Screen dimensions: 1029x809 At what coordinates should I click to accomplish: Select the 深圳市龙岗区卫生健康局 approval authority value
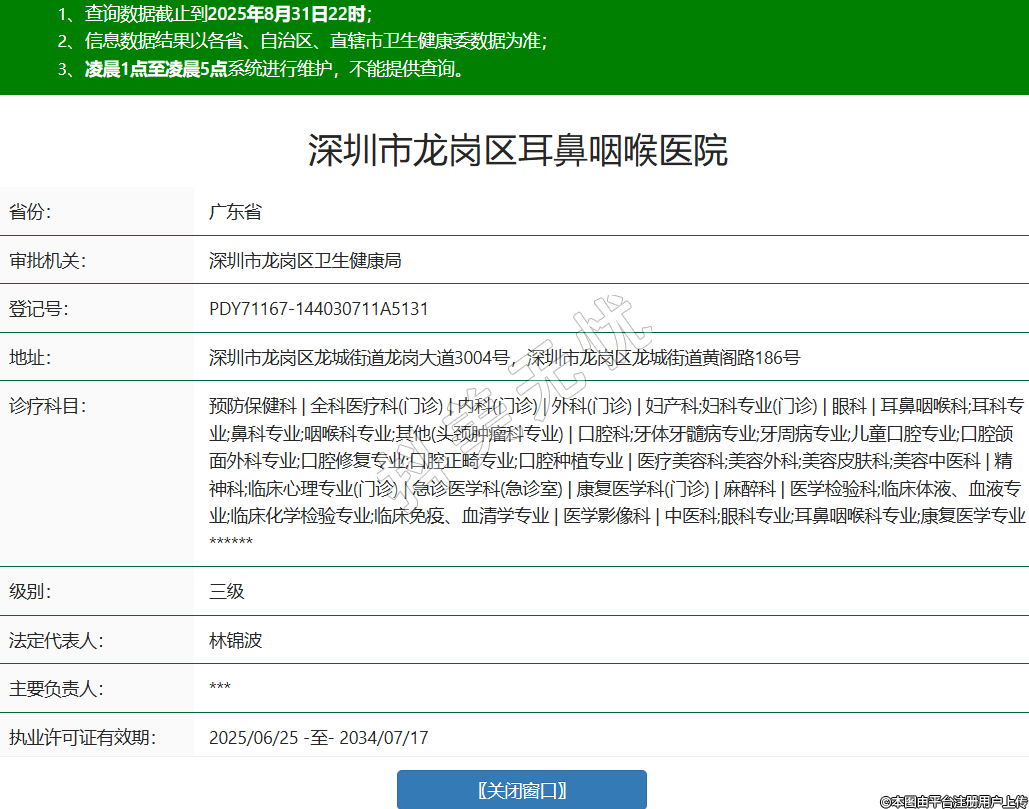click(305, 261)
